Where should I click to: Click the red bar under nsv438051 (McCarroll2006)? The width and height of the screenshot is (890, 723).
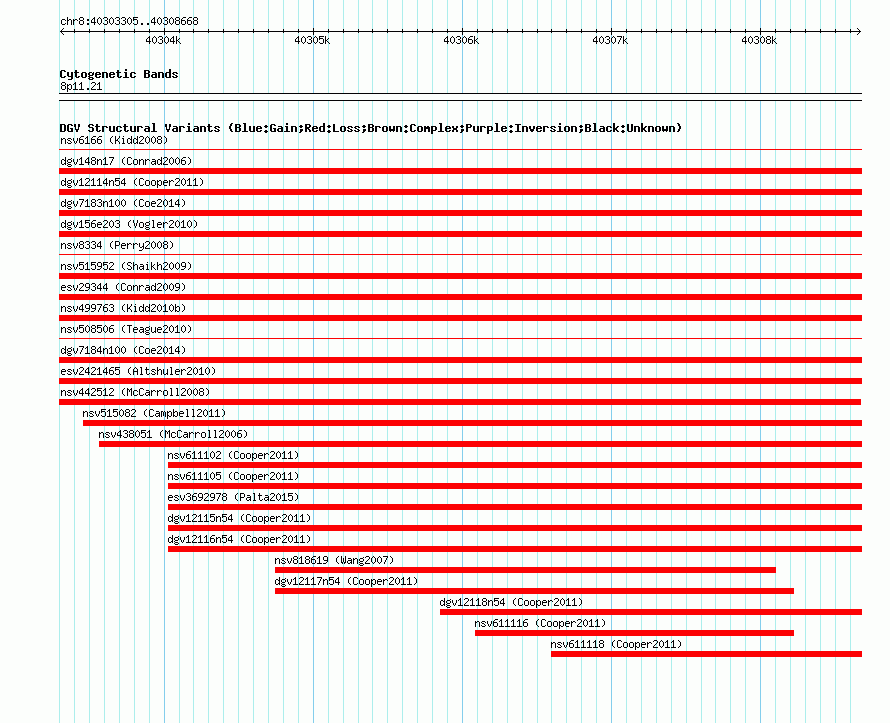(480, 444)
